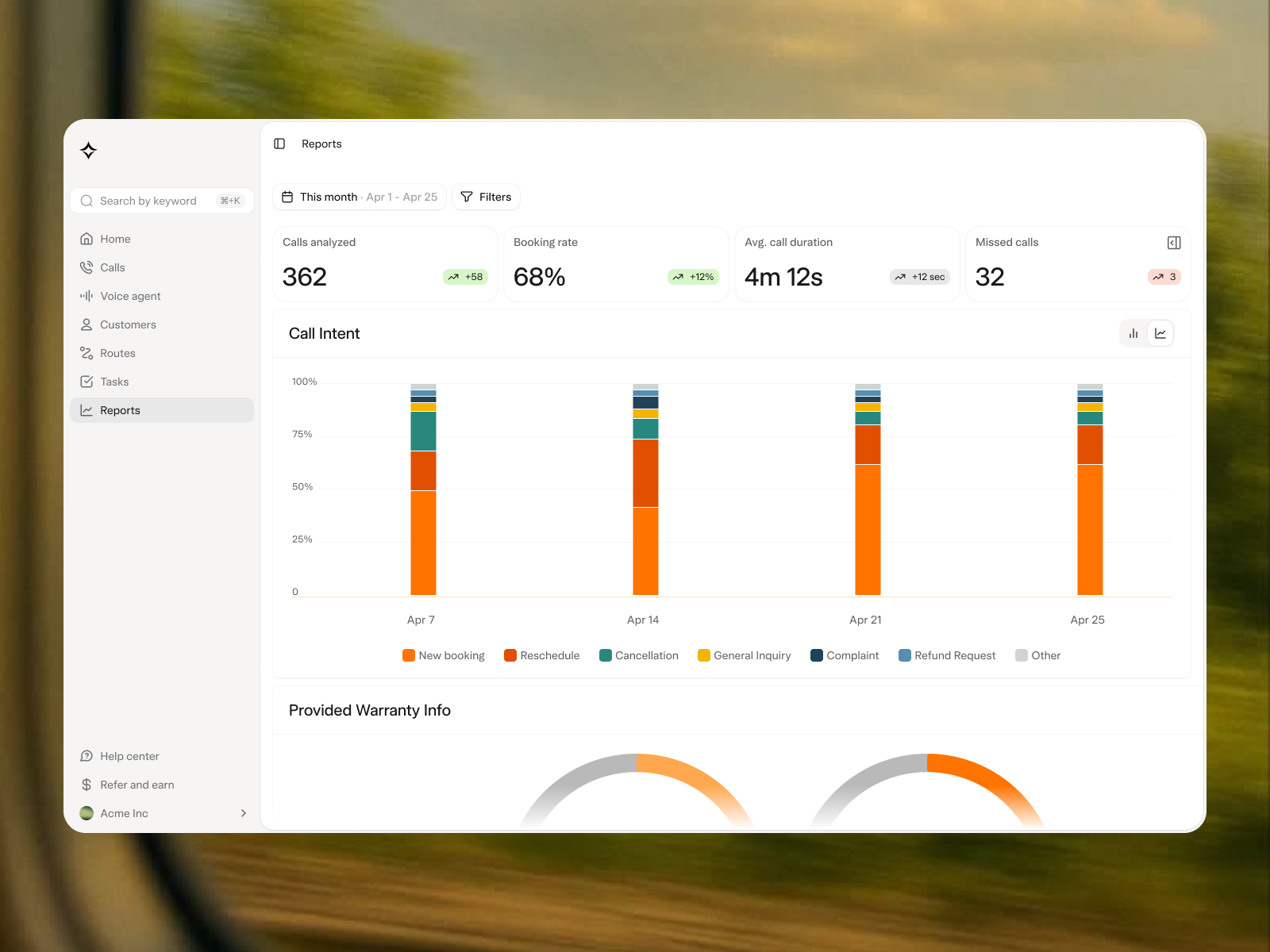
Task: Click the sidebar collapse icon next to Reports
Action: tap(279, 144)
